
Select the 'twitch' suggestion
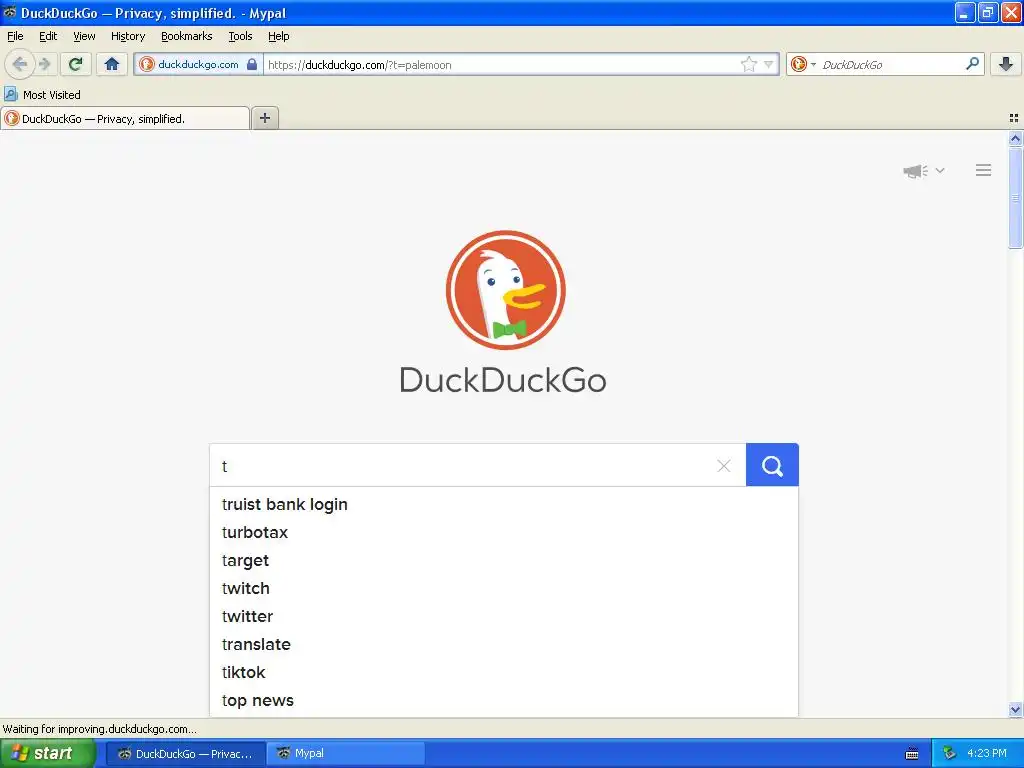click(504, 588)
